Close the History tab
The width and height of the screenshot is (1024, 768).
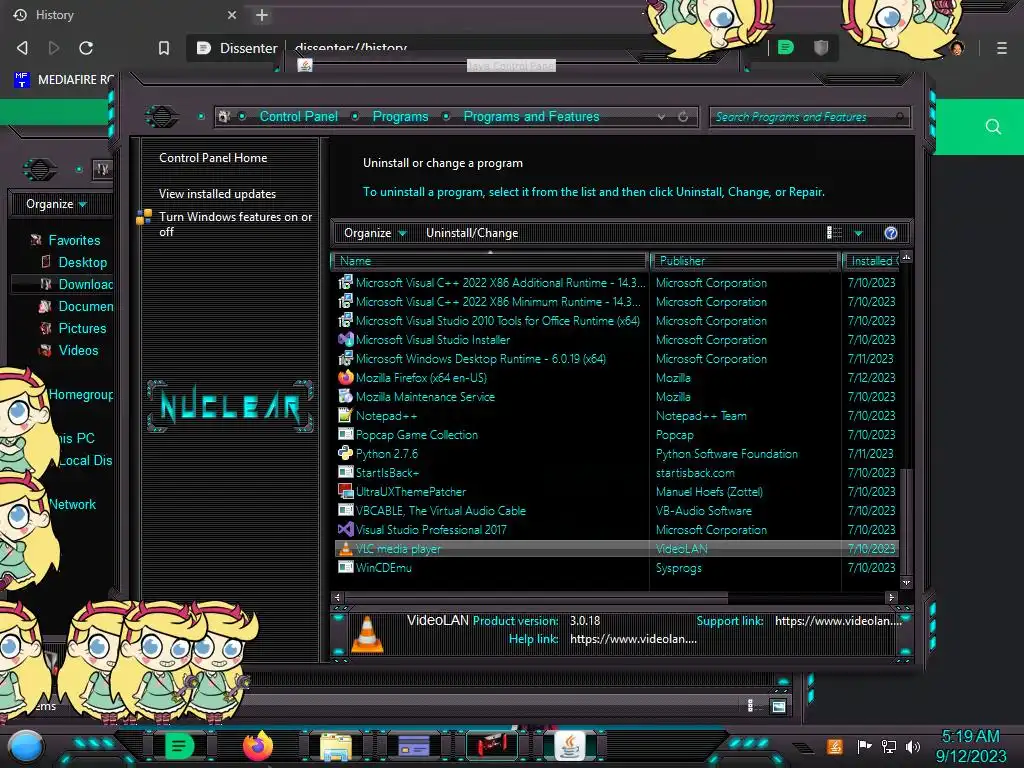coord(232,15)
